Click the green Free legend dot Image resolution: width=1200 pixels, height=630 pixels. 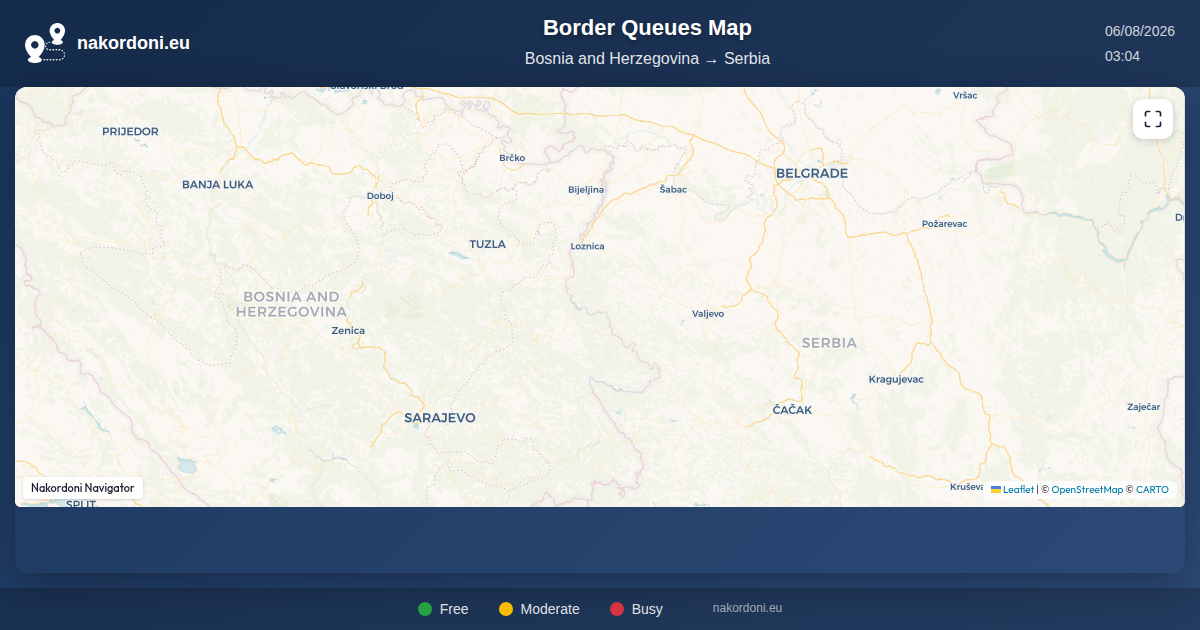click(x=425, y=609)
